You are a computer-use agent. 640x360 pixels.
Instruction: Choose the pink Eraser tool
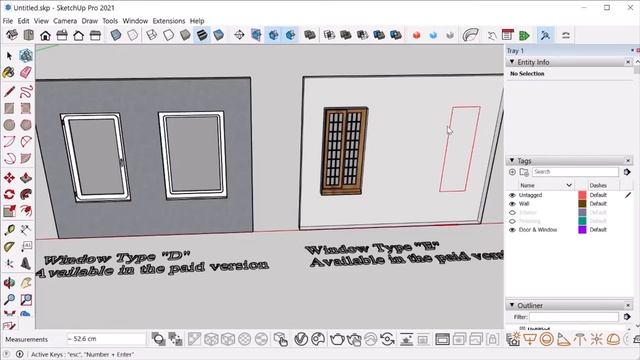pos(26,73)
